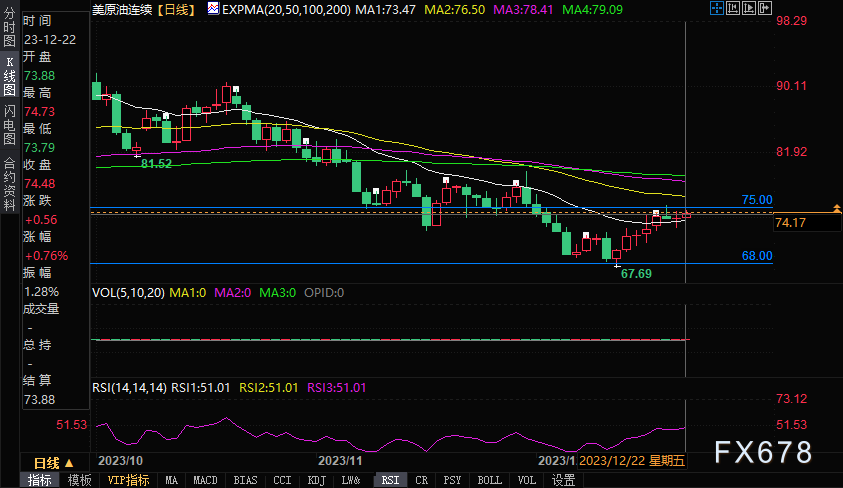Click the 振幅 value 1.28%

(x=41, y=292)
